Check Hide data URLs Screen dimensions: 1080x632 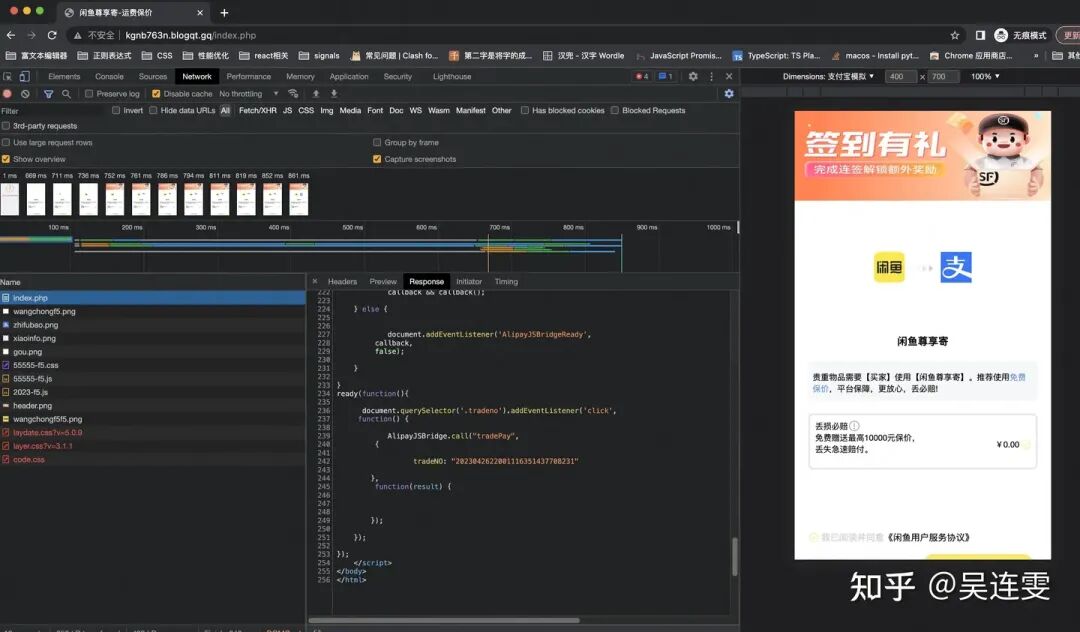click(153, 110)
